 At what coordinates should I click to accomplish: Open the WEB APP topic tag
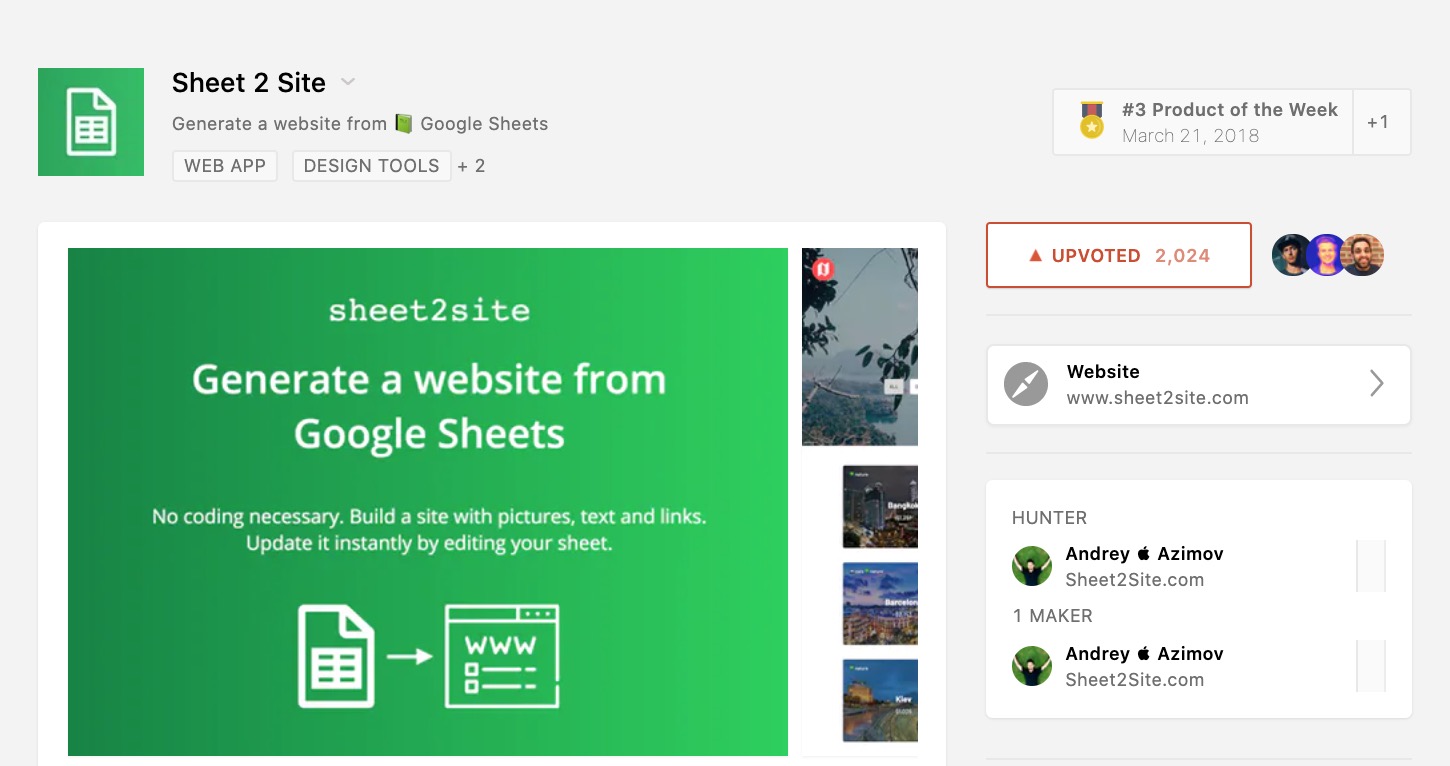click(225, 166)
